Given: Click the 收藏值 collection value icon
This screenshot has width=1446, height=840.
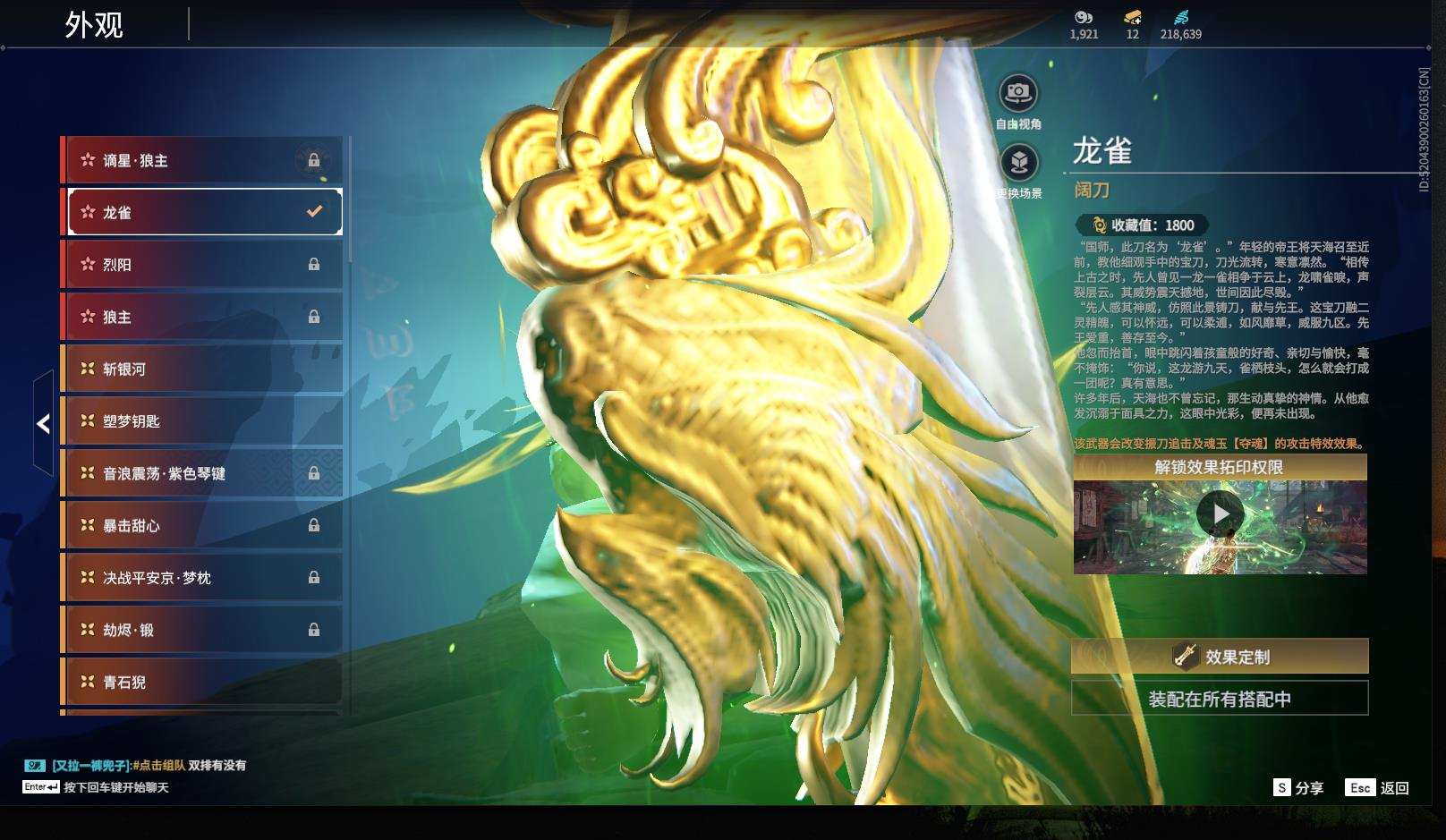Looking at the screenshot, I should (x=1099, y=225).
